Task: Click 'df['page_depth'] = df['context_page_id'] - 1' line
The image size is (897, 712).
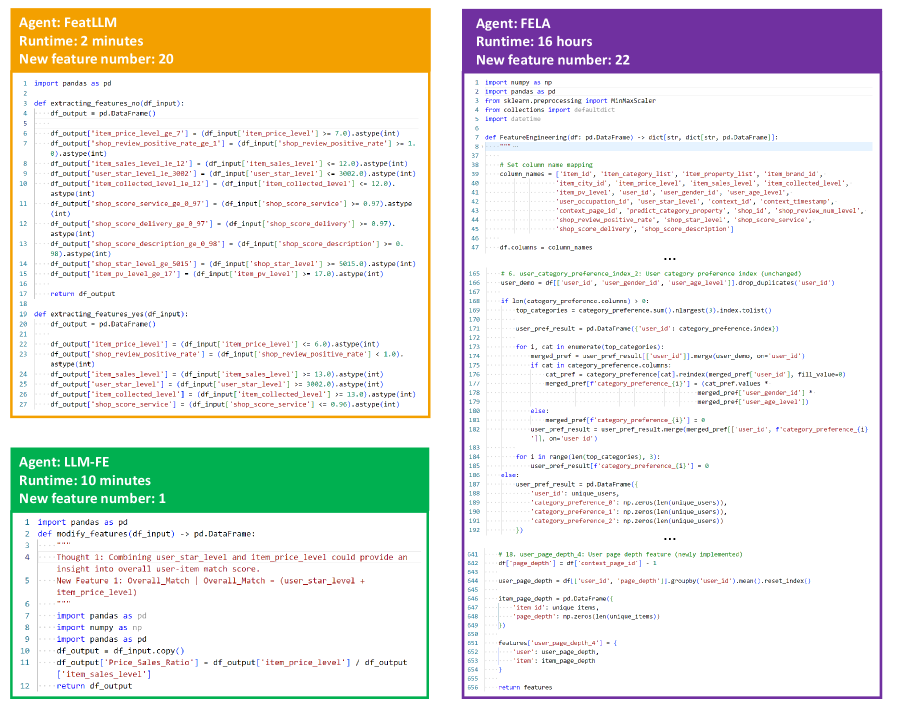Action: point(577,563)
